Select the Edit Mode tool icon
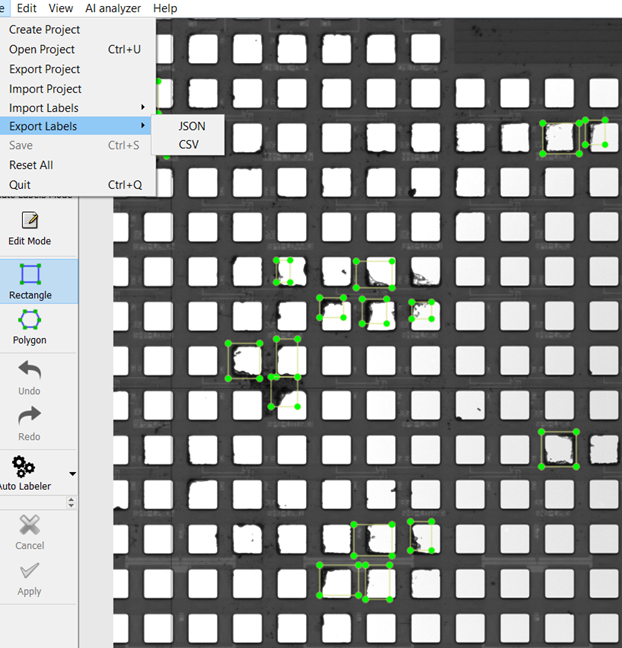The image size is (622, 648). (x=29, y=221)
